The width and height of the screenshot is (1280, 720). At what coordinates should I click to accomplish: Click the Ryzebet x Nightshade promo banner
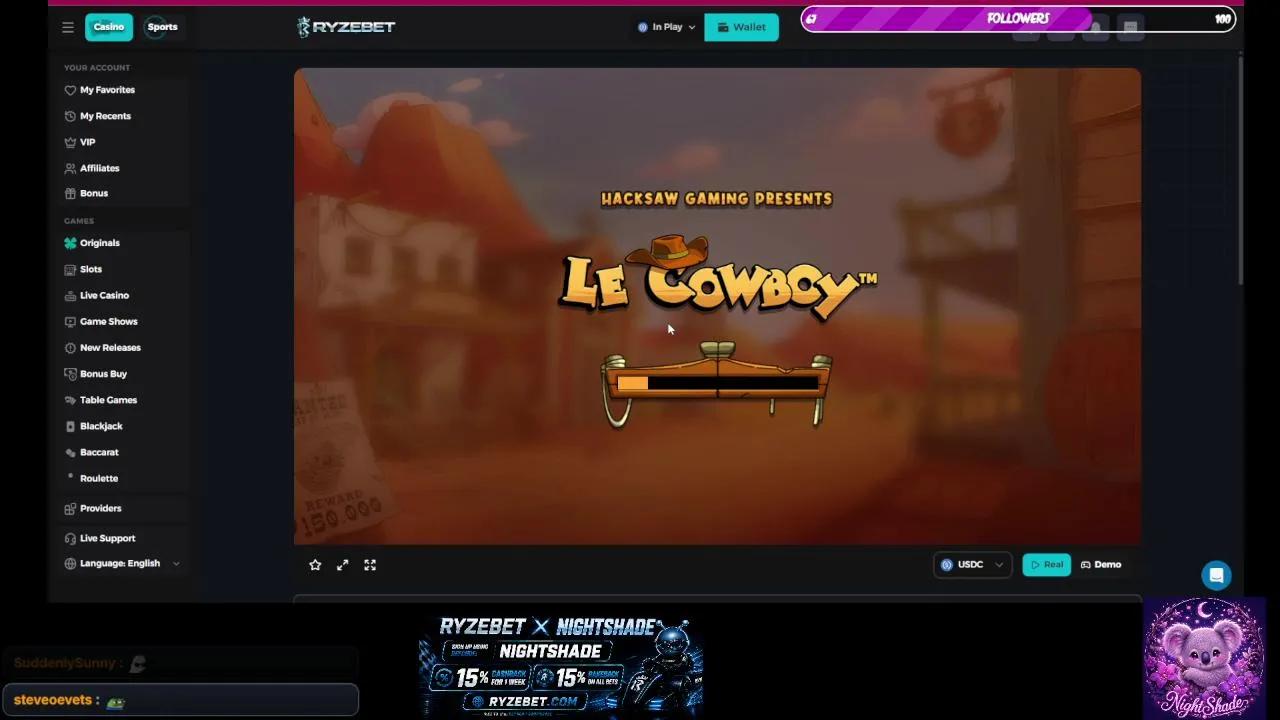[x=561, y=665]
